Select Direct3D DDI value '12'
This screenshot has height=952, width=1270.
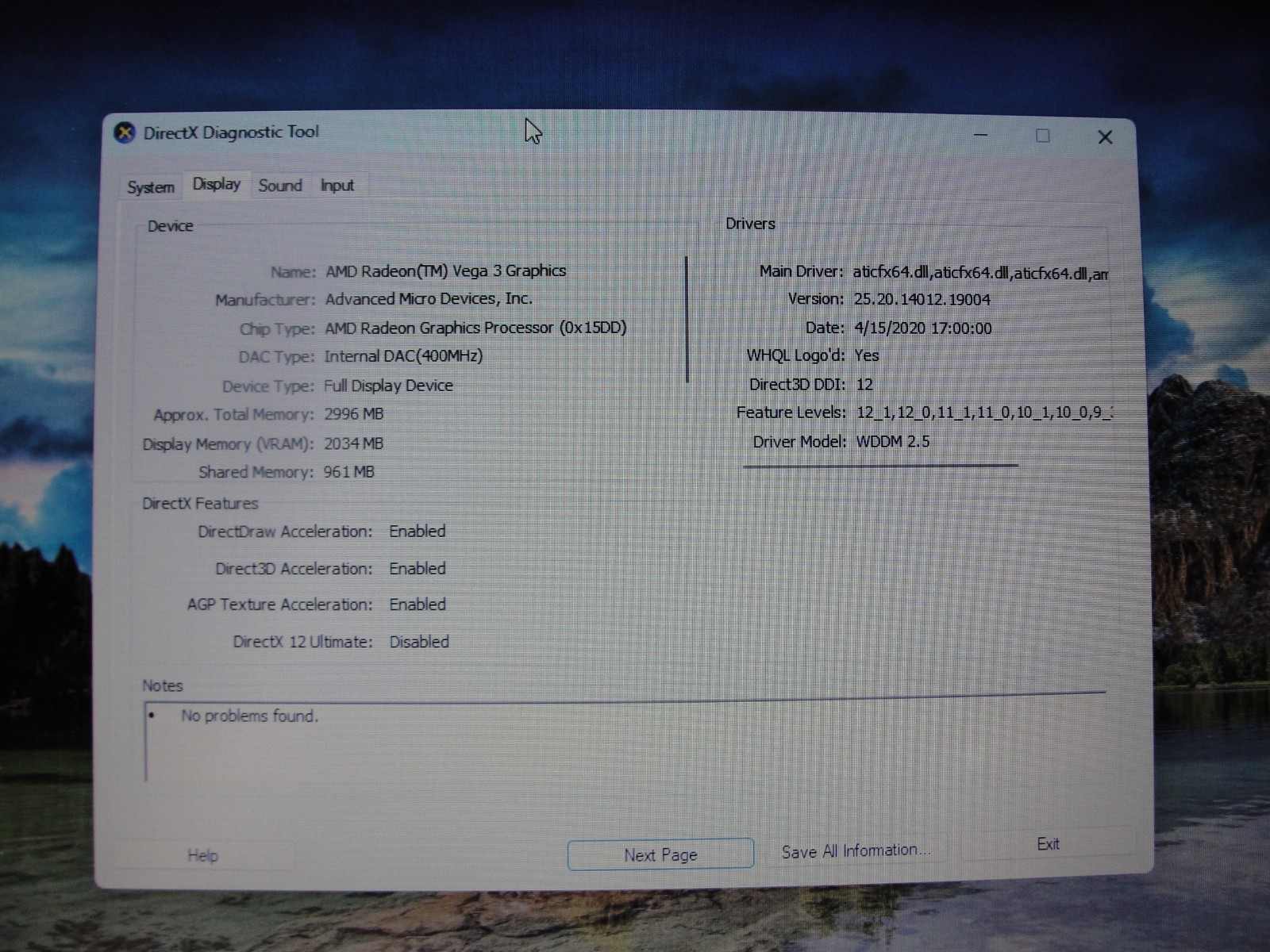pos(864,385)
